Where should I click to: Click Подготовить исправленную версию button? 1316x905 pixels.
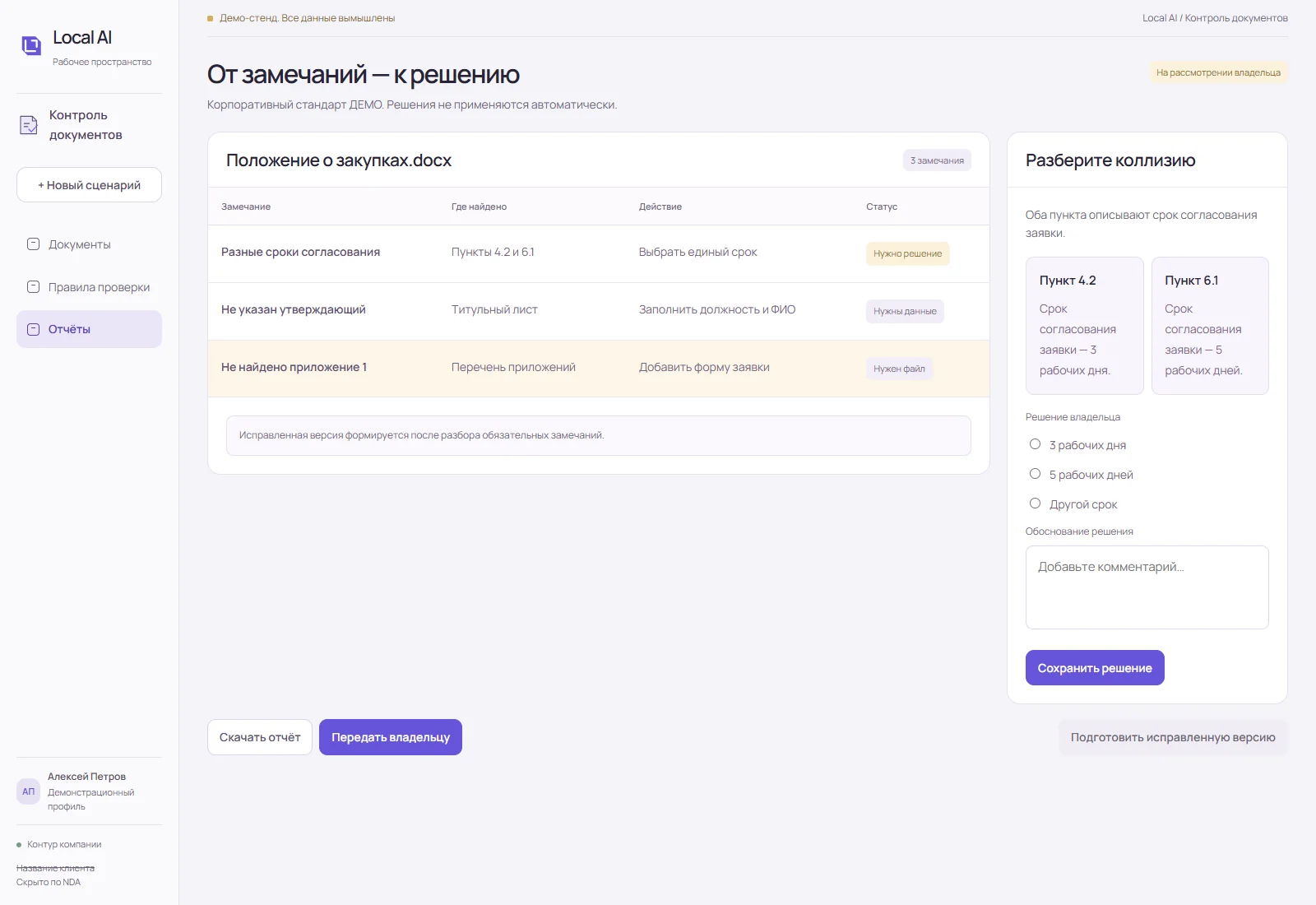[1173, 737]
